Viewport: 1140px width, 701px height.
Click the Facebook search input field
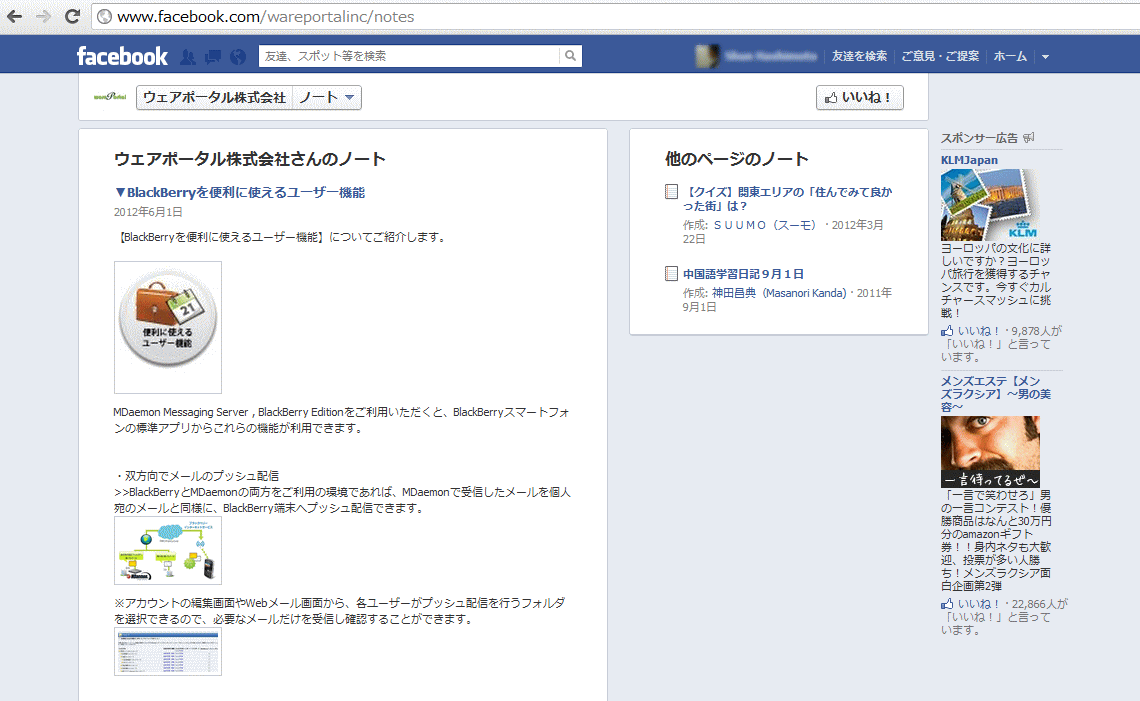(409, 56)
